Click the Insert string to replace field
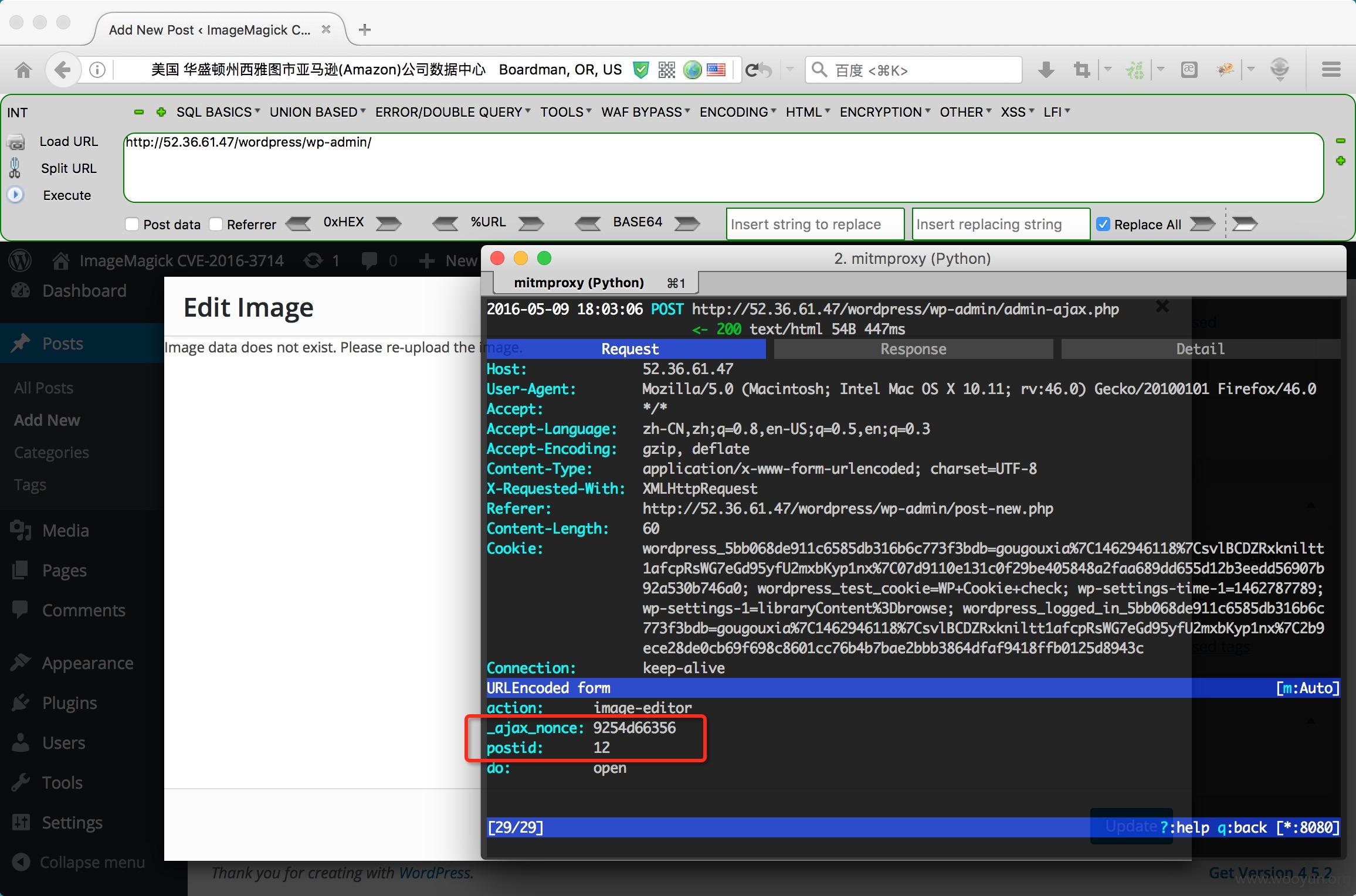 [x=815, y=224]
